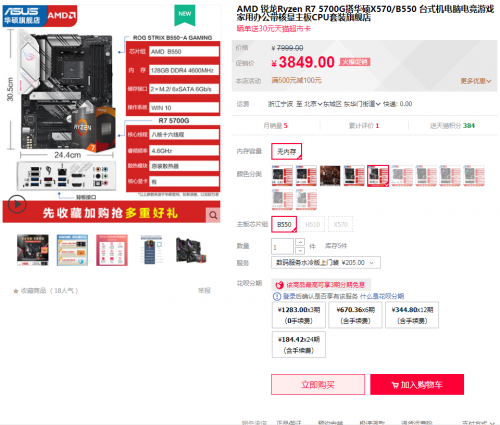Screen dimensions: 500x425
Task: Open fifth gallery thumbnail motherboard with CPU
Action: pos(191,250)
